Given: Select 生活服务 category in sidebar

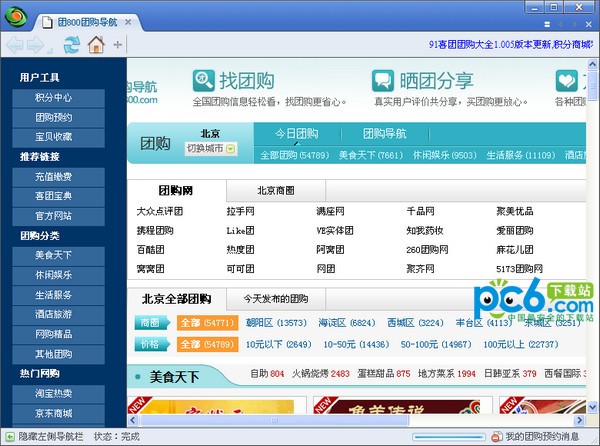Looking at the screenshot, I should coord(58,295).
